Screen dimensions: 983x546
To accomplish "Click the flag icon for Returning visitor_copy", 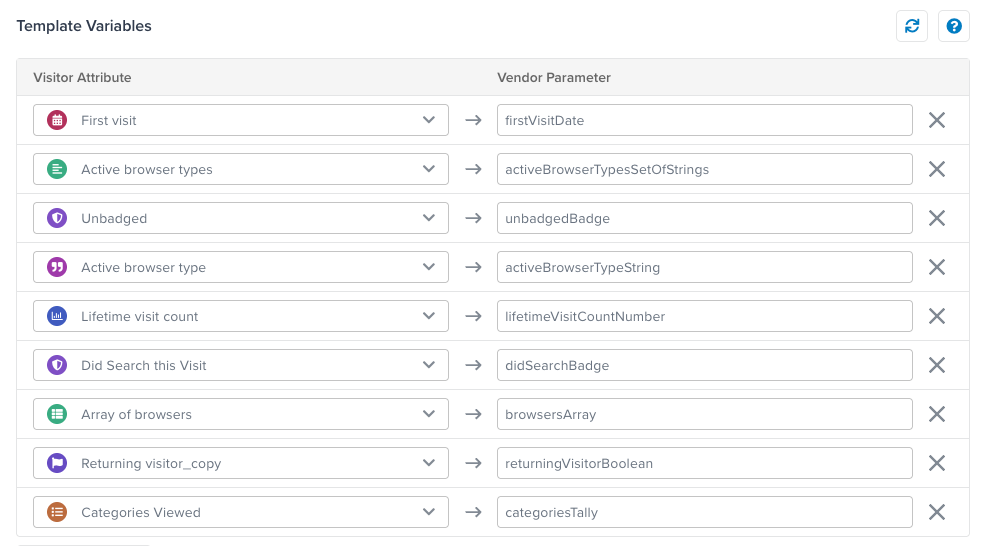I will 57,463.
